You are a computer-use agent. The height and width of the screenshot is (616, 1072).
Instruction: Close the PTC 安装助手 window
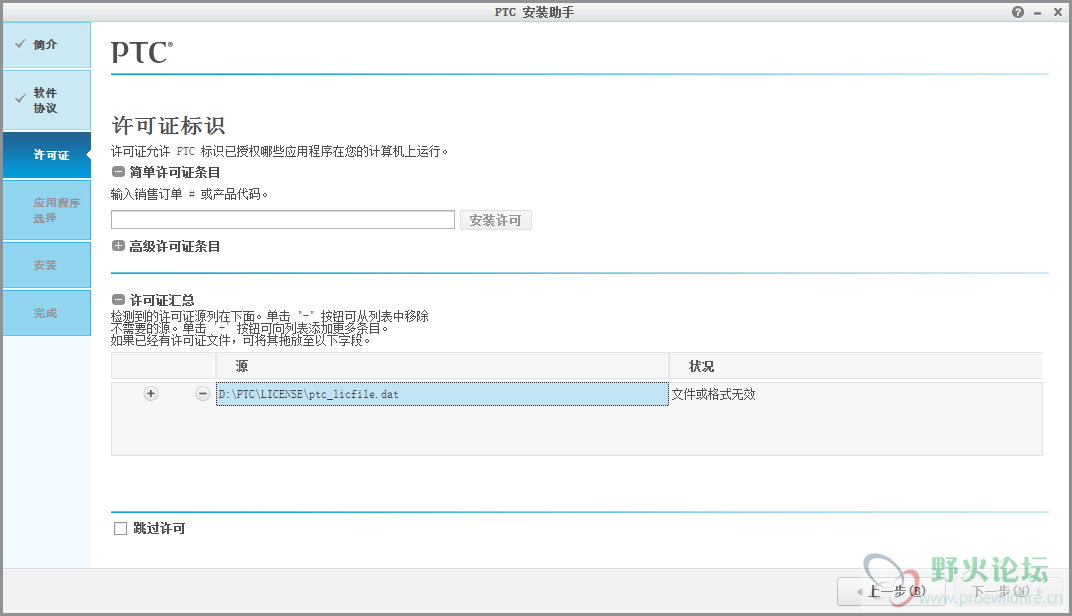click(1058, 12)
